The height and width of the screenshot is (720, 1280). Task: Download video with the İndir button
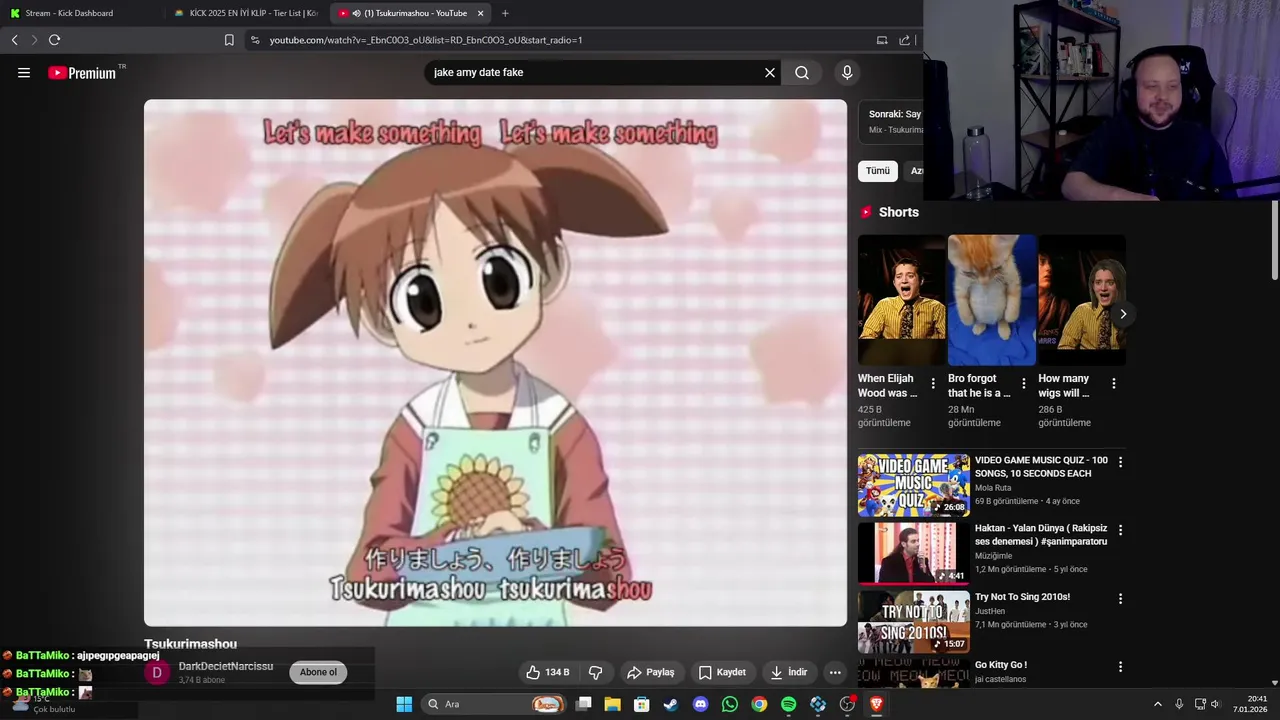[788, 672]
